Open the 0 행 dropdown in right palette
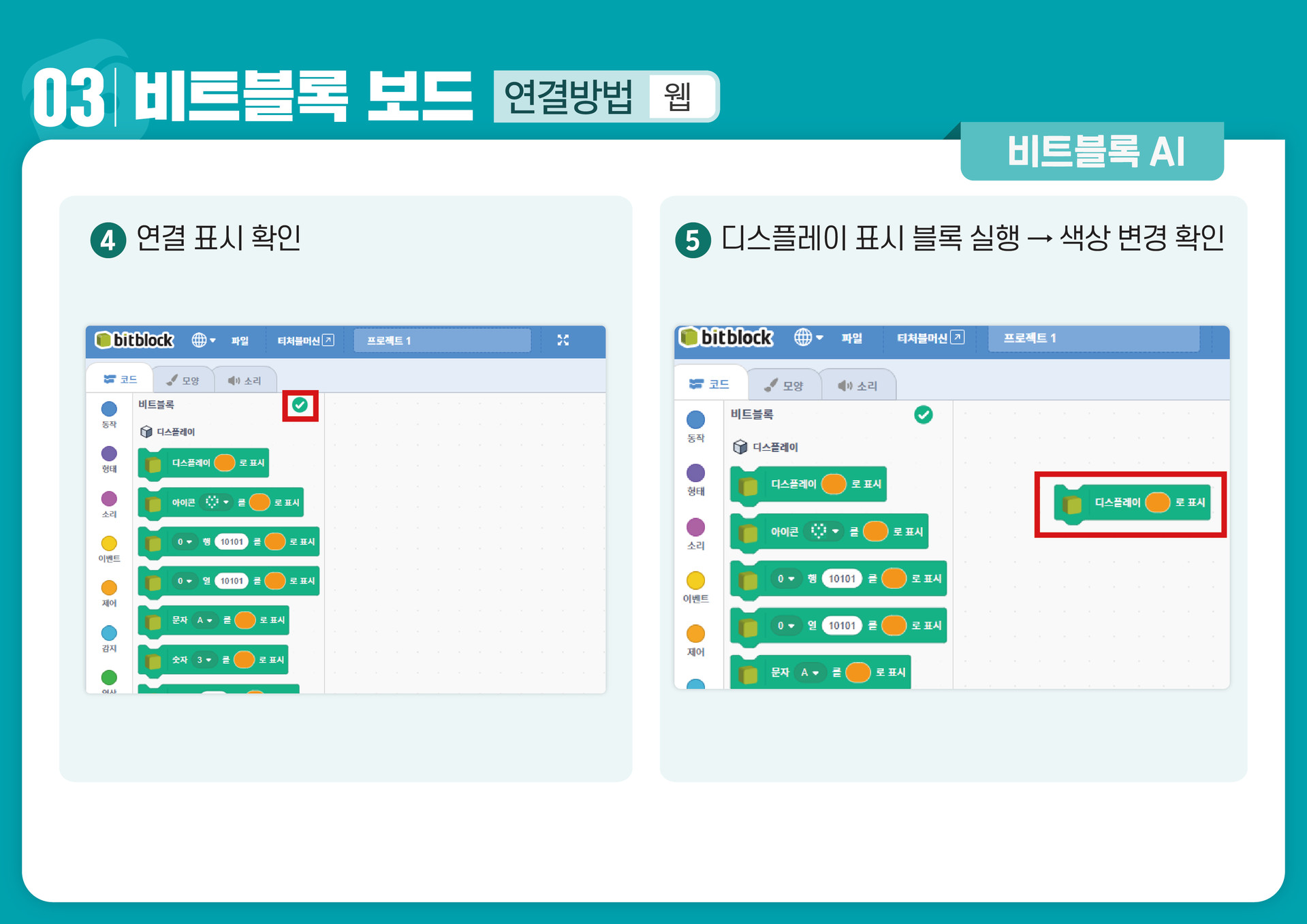The height and width of the screenshot is (924, 1307). tap(786, 579)
